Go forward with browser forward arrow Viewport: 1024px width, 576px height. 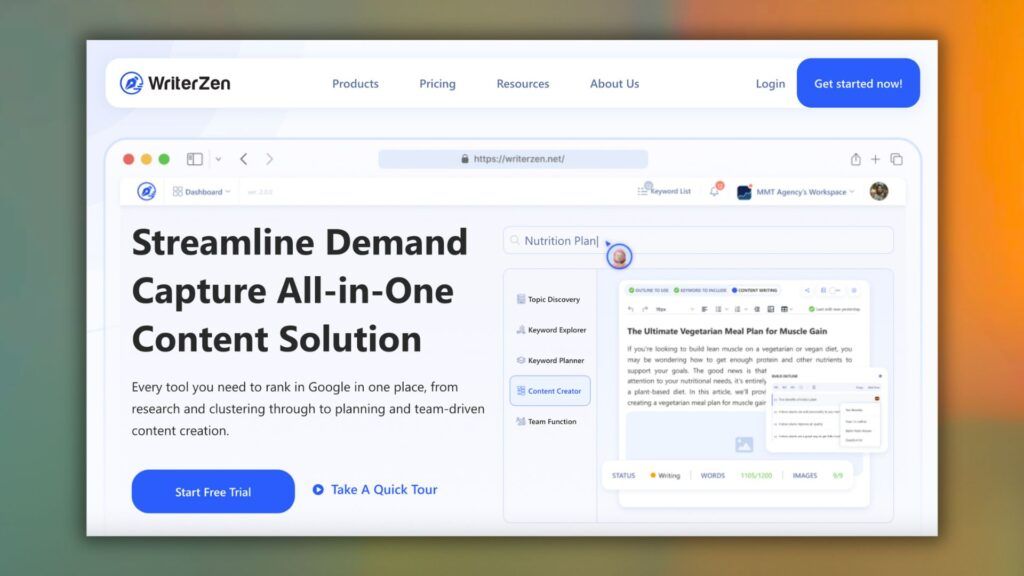(269, 159)
